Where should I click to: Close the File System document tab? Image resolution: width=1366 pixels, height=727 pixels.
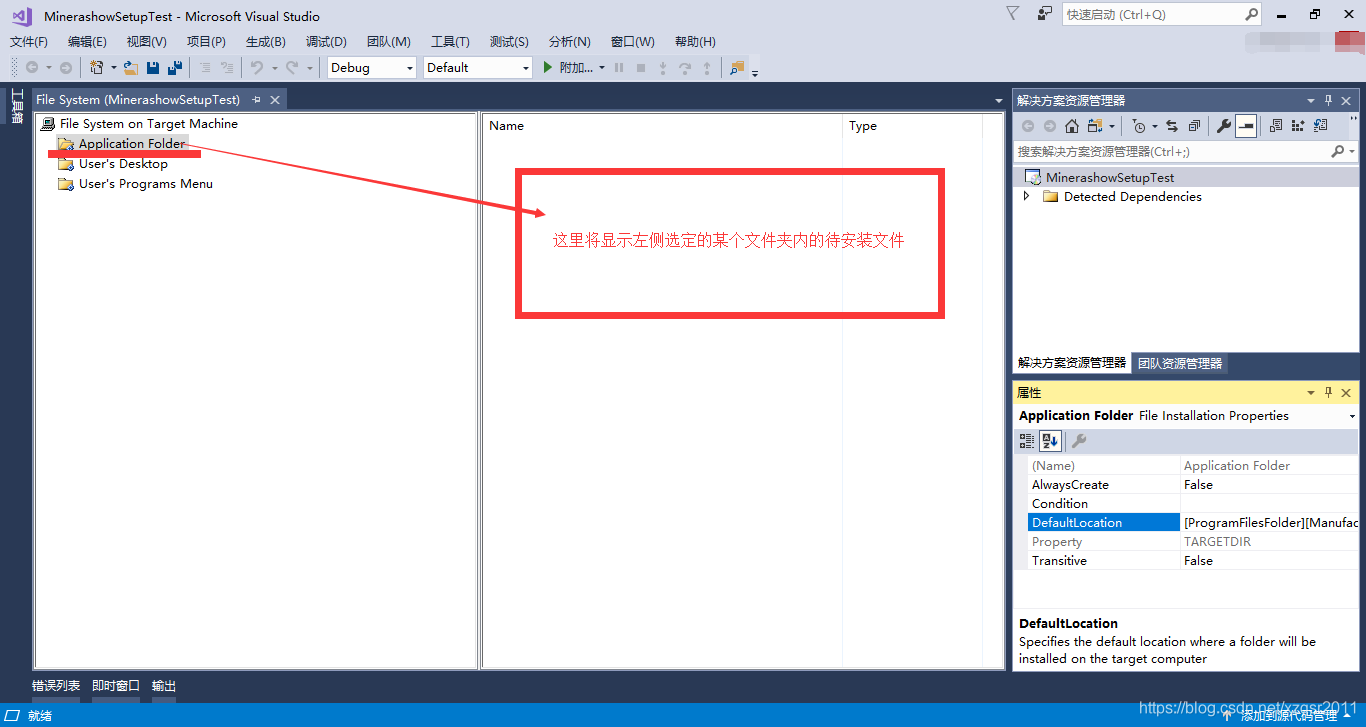[275, 100]
